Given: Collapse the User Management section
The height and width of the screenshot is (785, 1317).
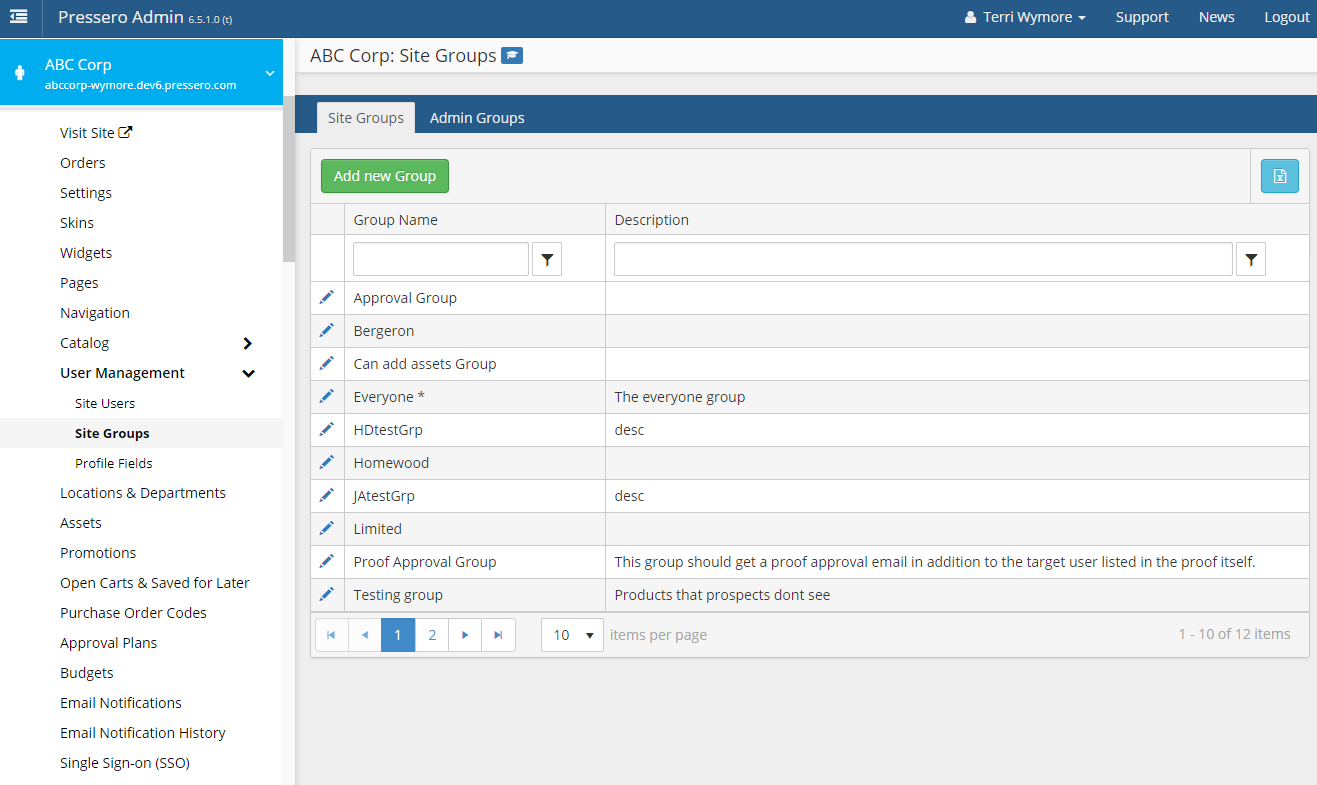Looking at the screenshot, I should [248, 373].
